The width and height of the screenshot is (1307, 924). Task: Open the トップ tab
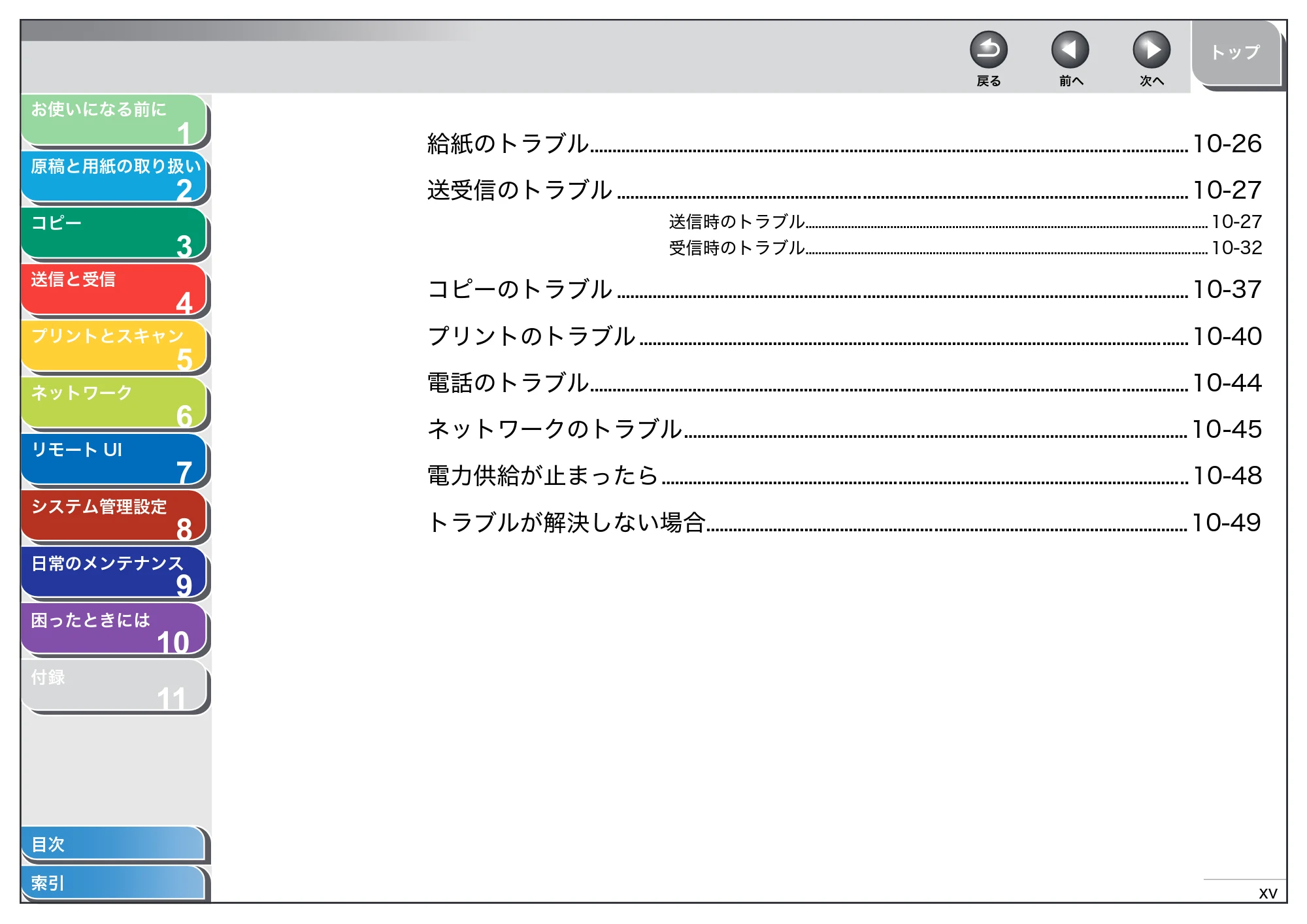[1235, 53]
